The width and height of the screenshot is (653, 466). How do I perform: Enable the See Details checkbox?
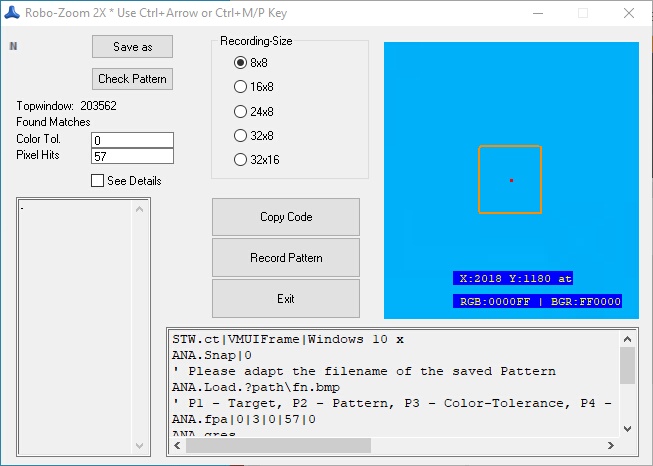coord(98,181)
